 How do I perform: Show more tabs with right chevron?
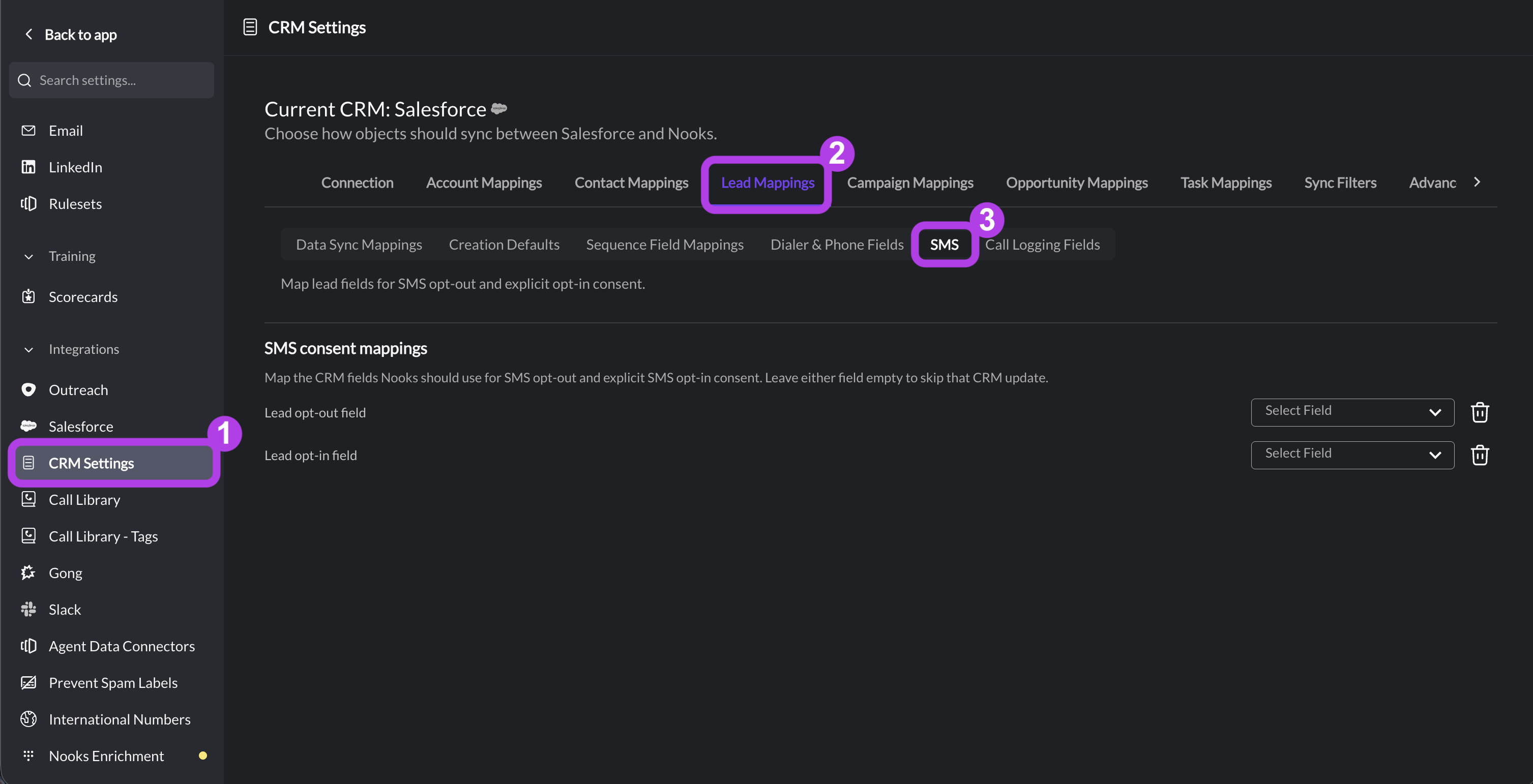(x=1477, y=182)
